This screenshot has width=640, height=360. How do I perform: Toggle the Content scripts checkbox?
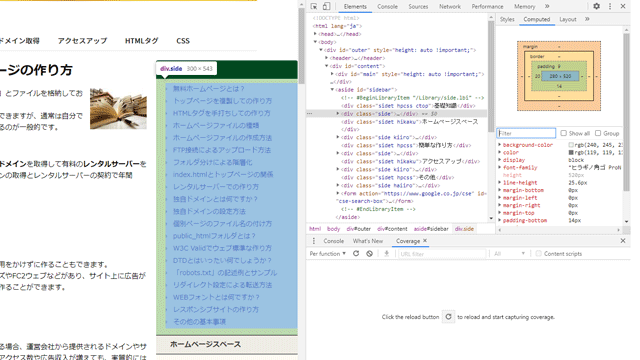(538, 253)
